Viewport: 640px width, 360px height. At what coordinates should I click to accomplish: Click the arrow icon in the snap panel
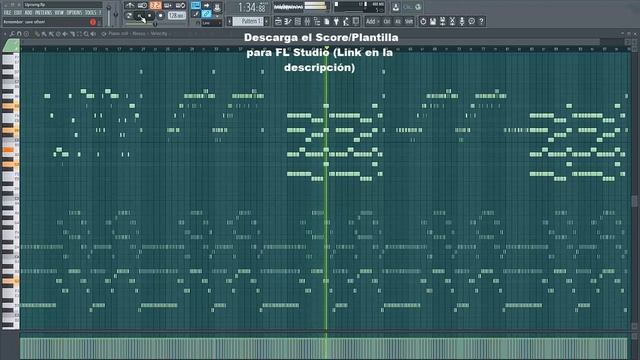pyautogui.click(x=207, y=6)
